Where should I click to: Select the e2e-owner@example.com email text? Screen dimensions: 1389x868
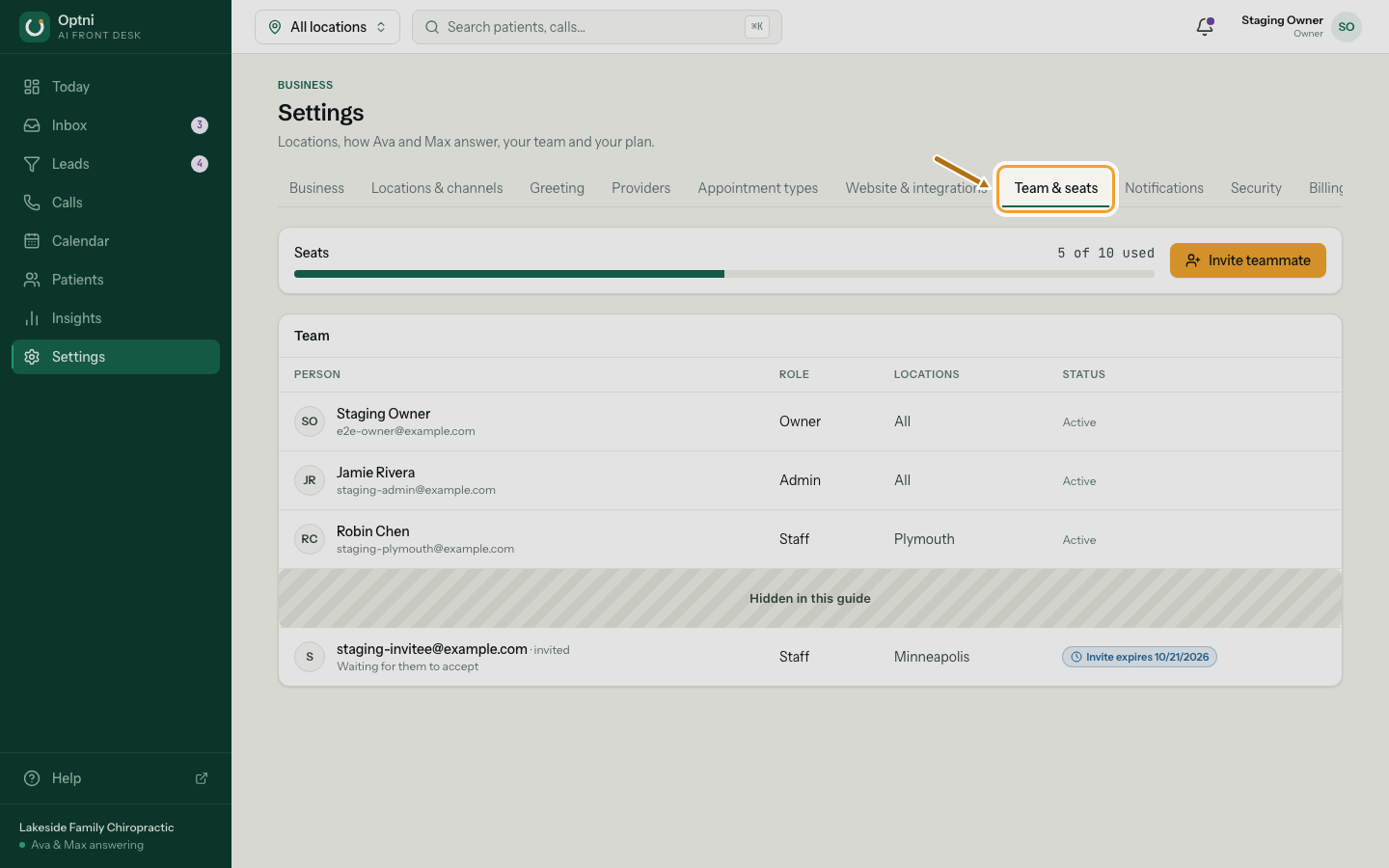[x=406, y=431]
